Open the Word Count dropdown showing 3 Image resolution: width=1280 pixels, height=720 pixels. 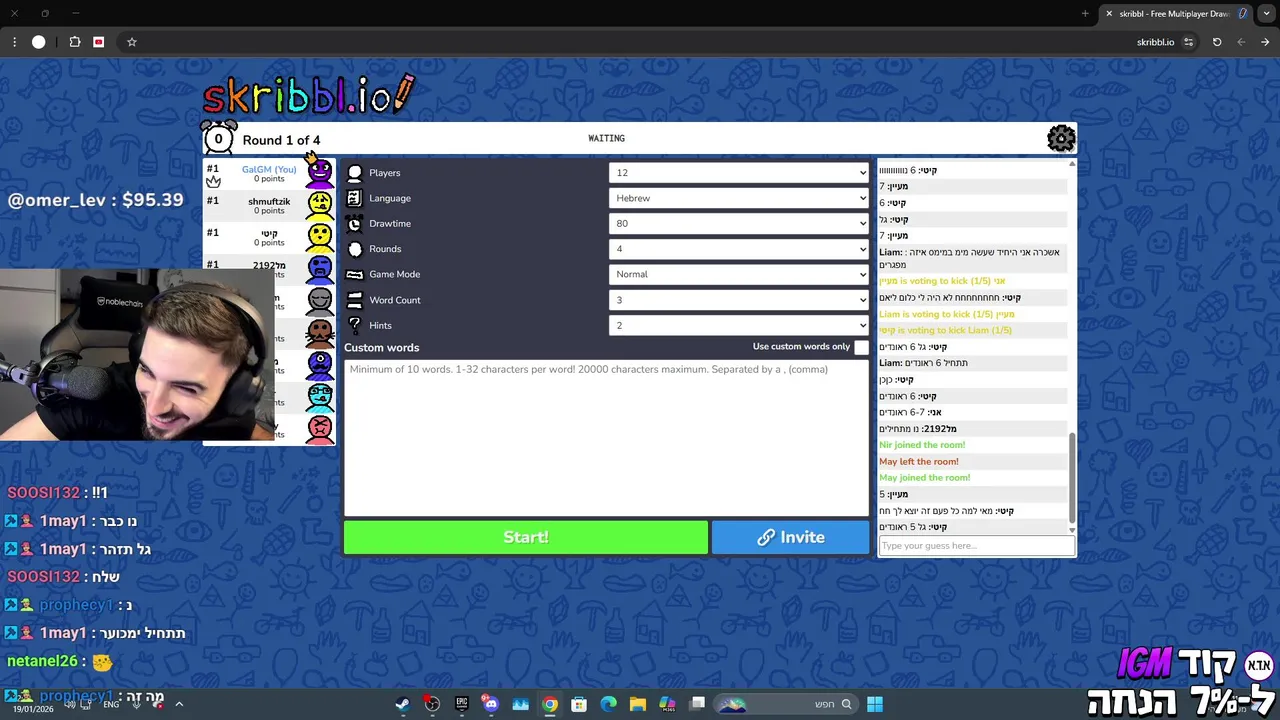point(739,300)
